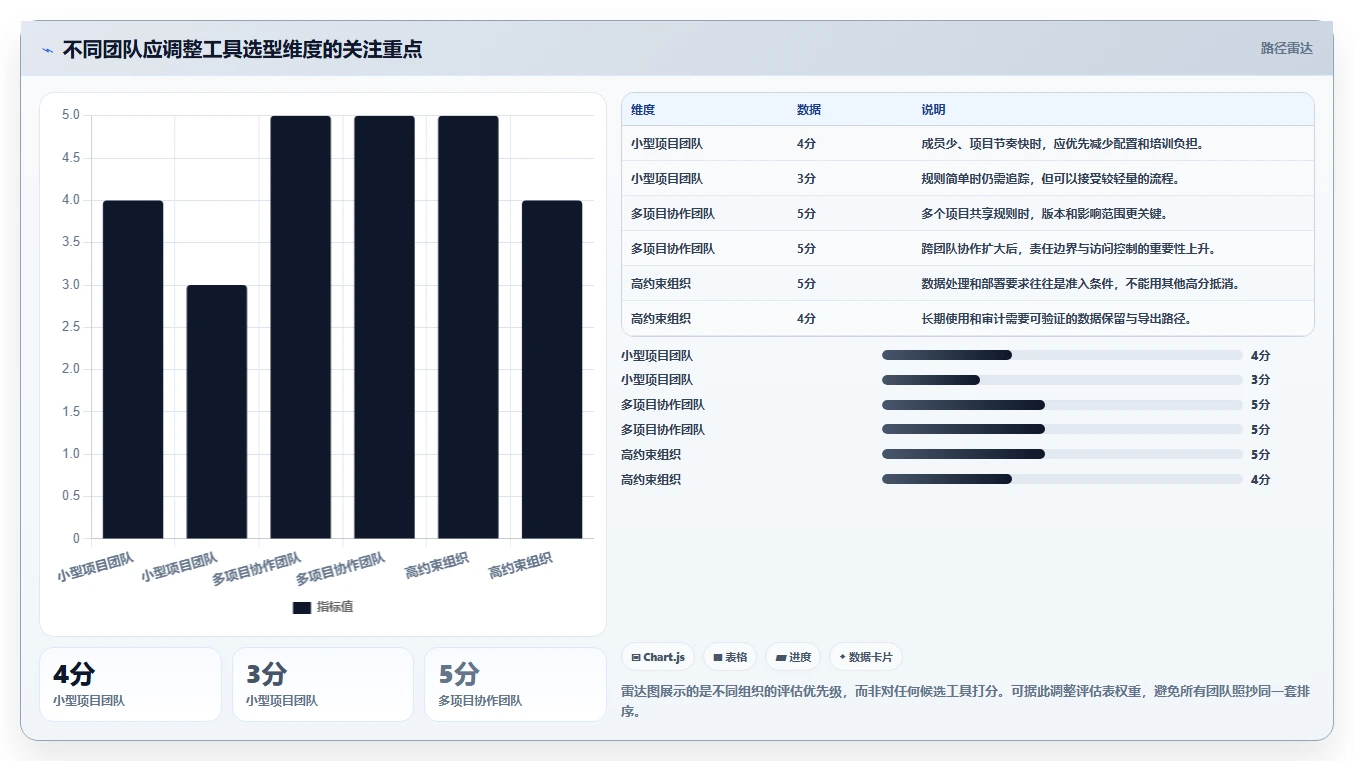The height and width of the screenshot is (761, 1354).
Task: Click the Chart.js chip
Action: coord(658,657)
